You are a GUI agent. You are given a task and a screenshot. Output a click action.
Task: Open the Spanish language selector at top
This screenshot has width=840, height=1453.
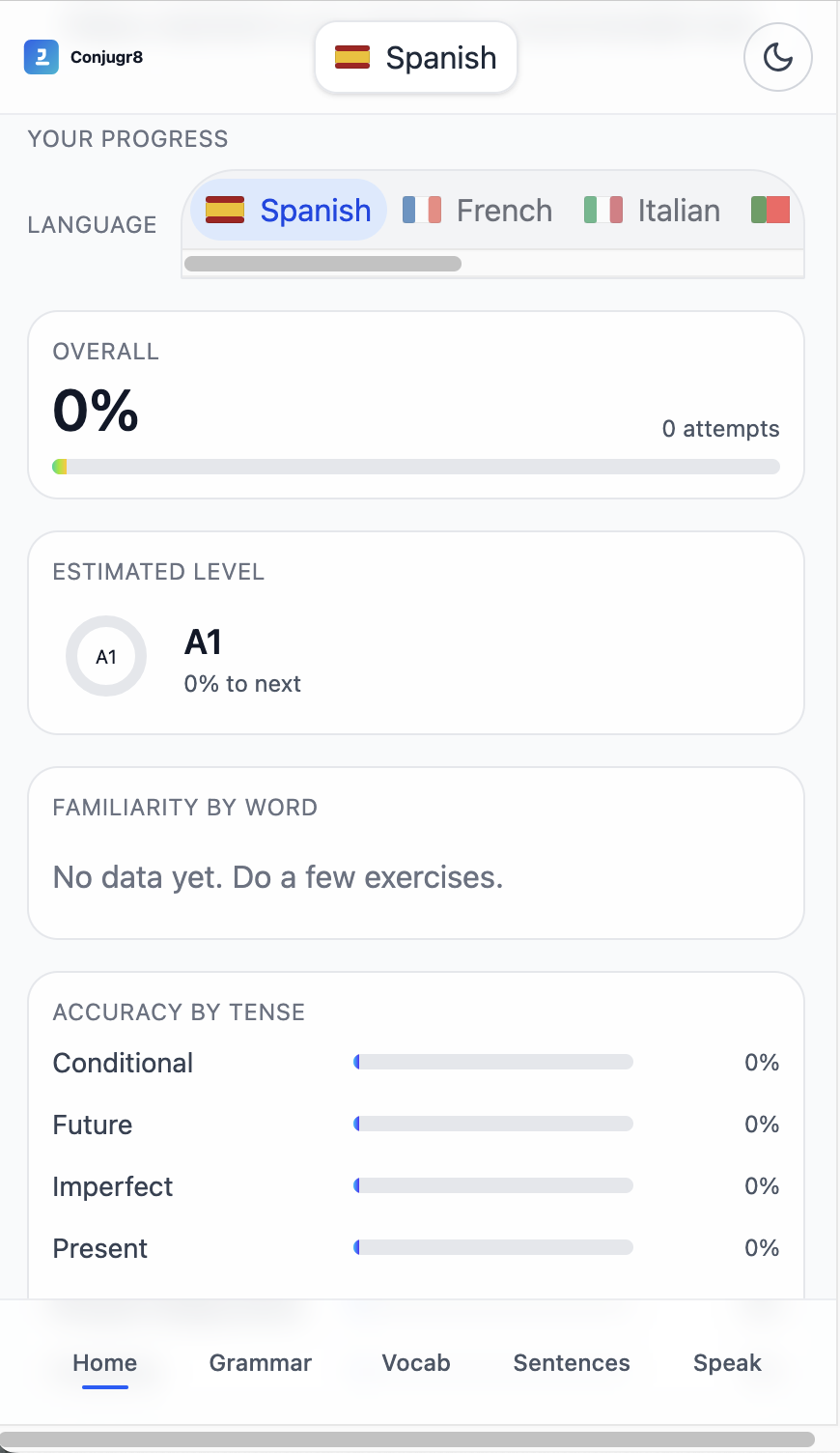(416, 58)
